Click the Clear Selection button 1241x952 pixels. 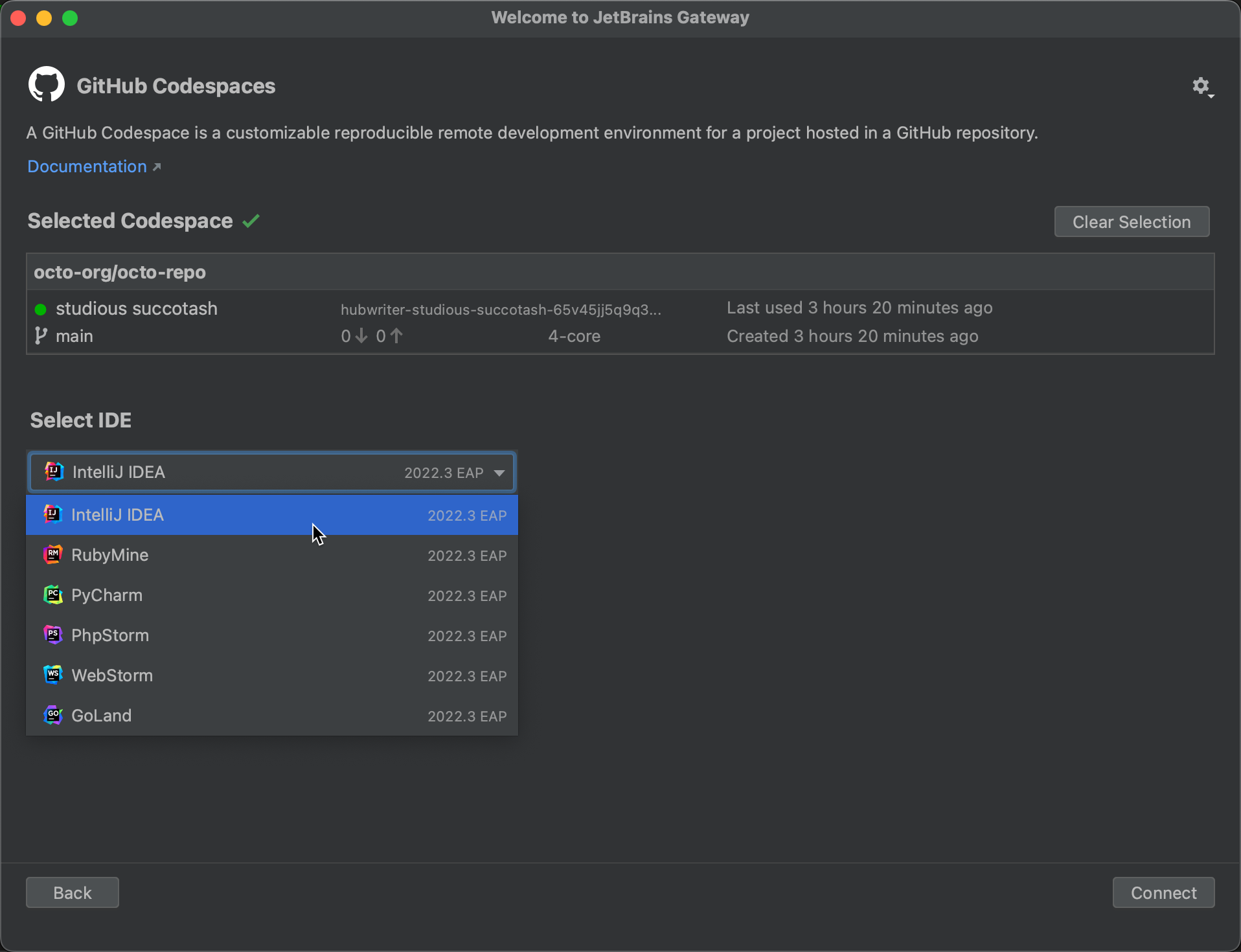[x=1132, y=221]
